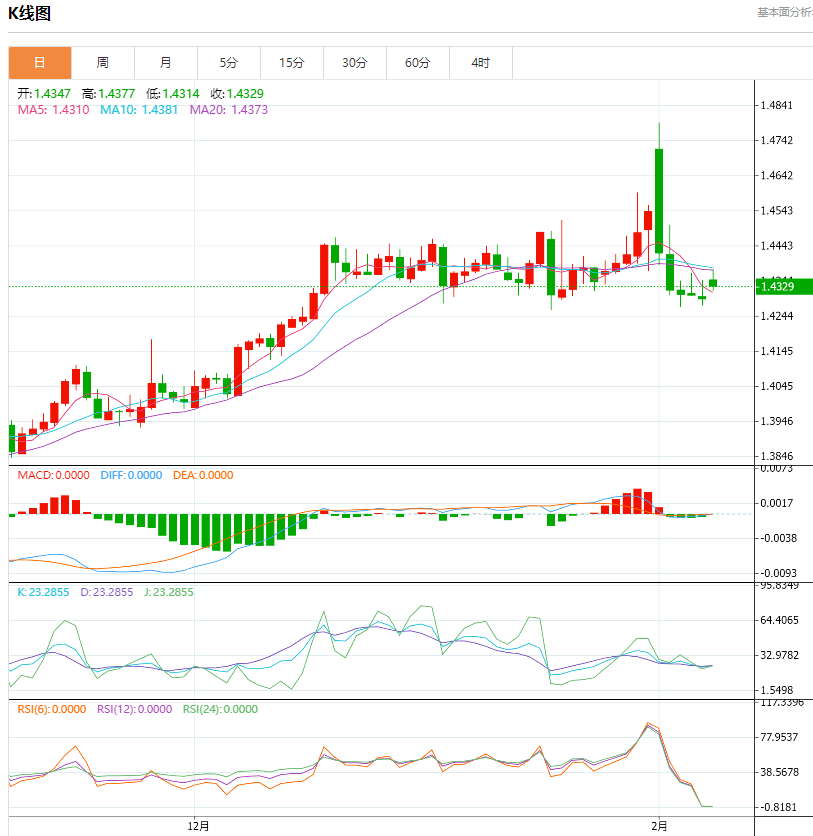Click the 1.4244 price axis label
The height and width of the screenshot is (836, 813).
click(777, 316)
